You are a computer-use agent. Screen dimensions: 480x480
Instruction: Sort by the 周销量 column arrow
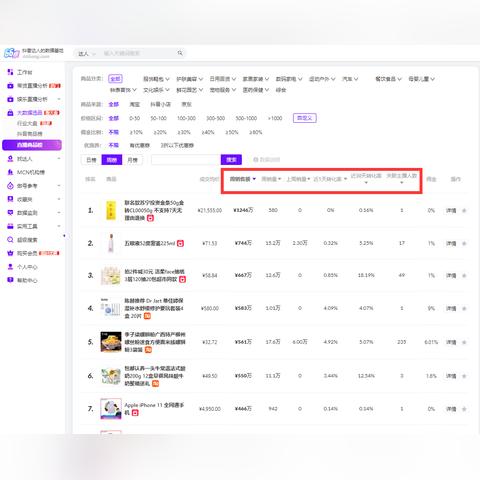click(279, 179)
